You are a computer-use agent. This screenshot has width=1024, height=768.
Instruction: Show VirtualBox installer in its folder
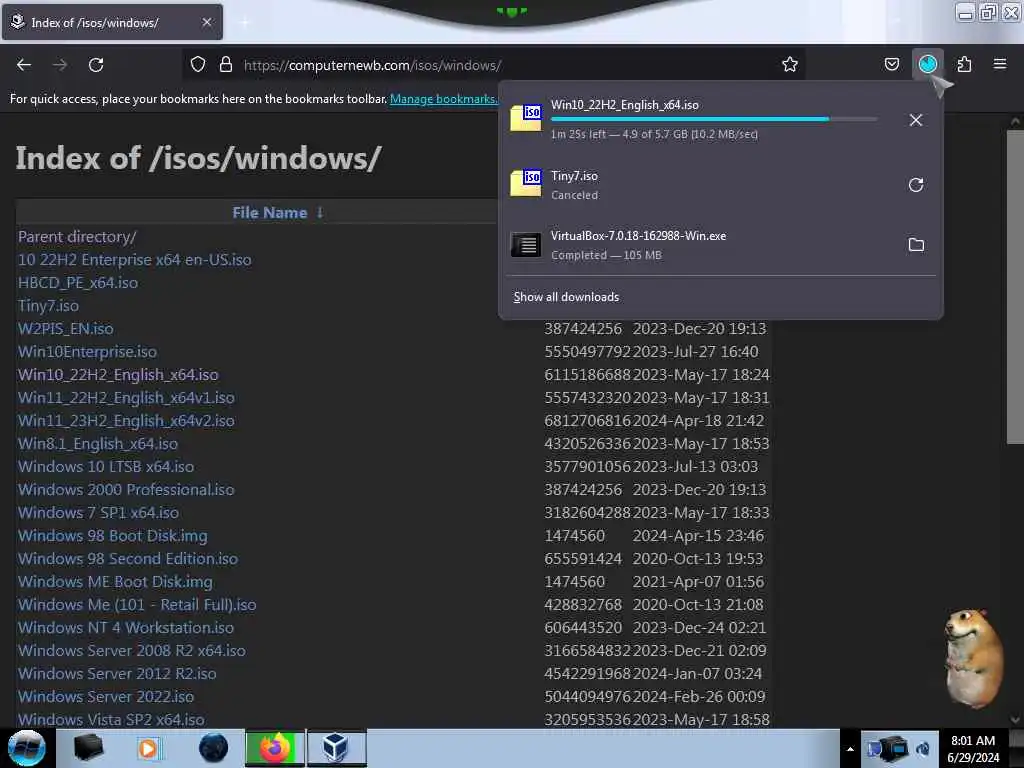pyautogui.click(x=916, y=245)
